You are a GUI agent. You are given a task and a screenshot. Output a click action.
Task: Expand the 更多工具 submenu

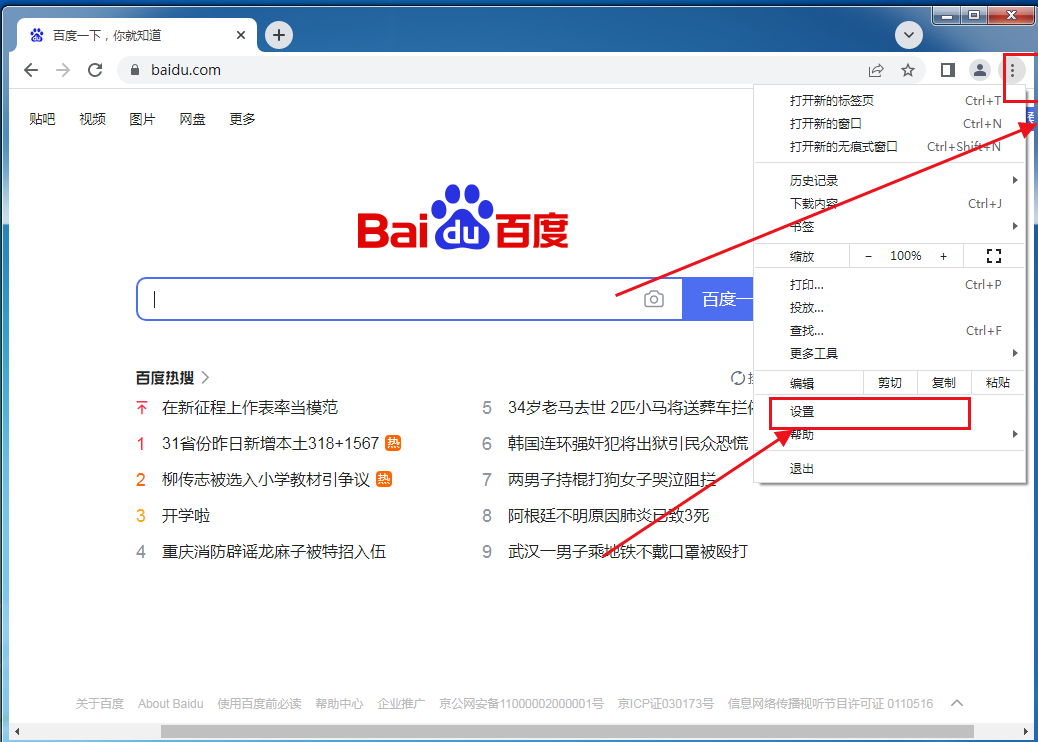(890, 353)
